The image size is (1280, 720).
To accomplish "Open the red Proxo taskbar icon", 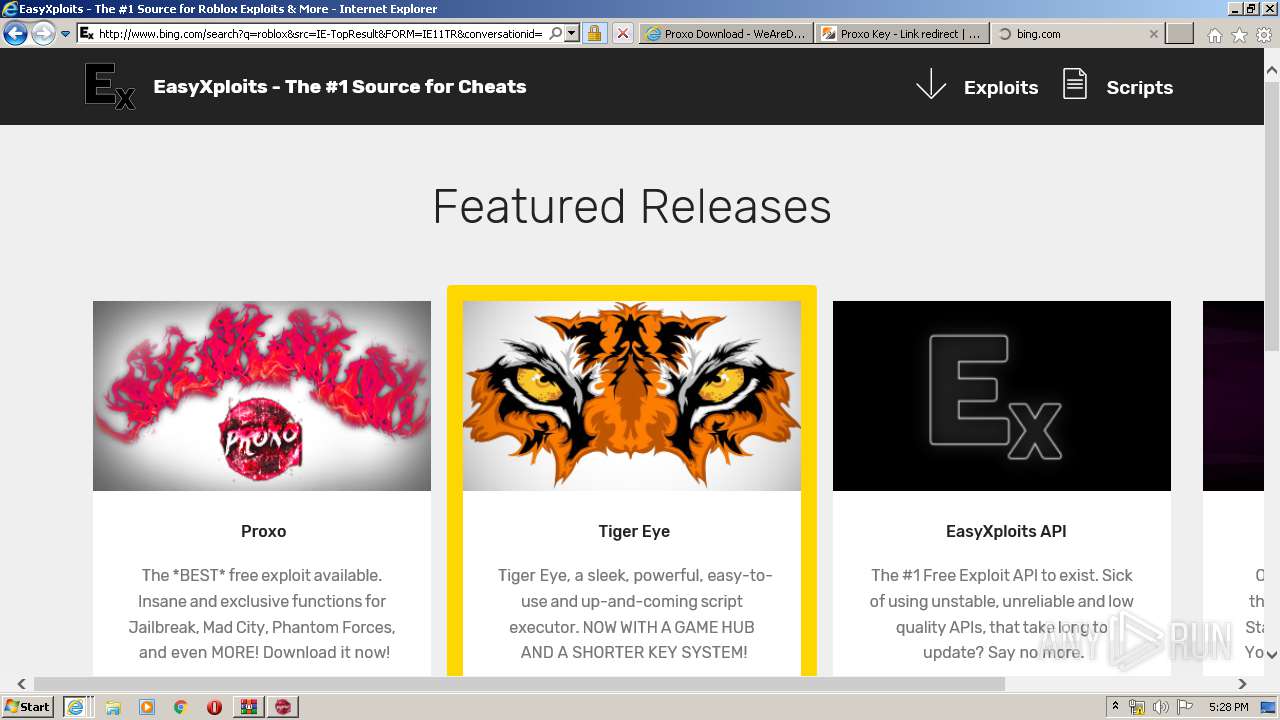I will coord(283,707).
